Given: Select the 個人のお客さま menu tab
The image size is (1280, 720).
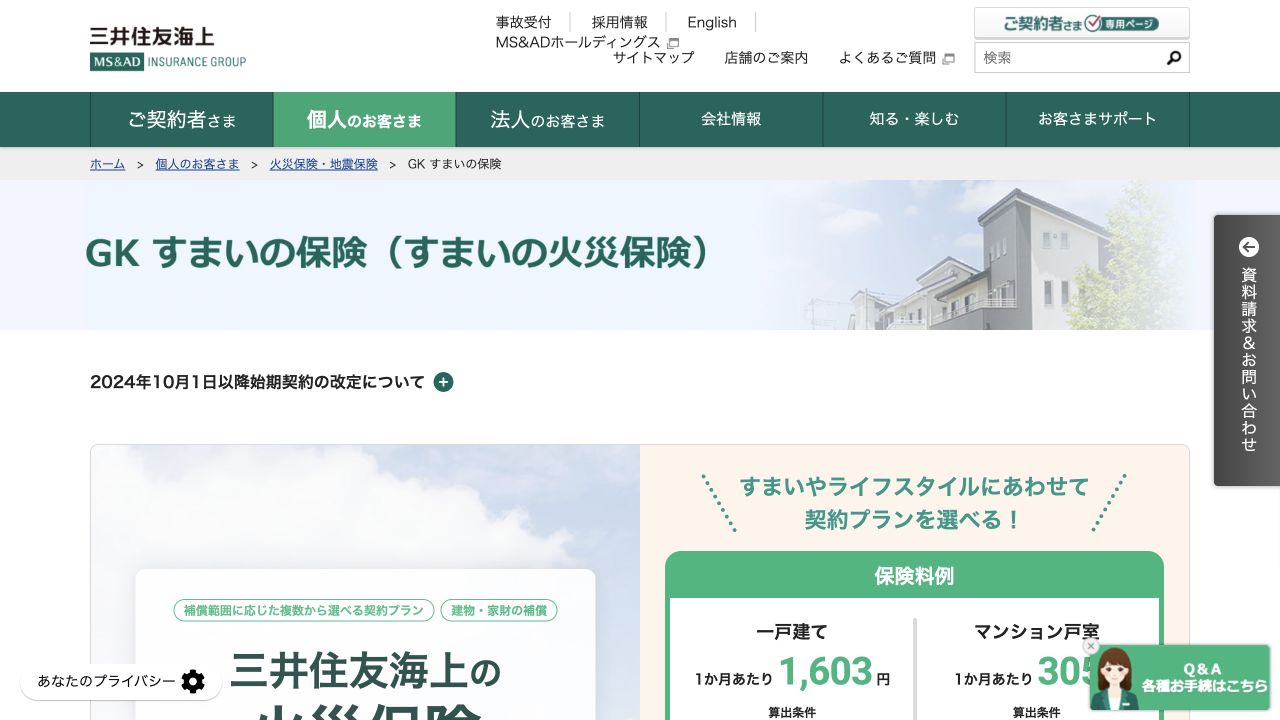Looking at the screenshot, I should coord(365,120).
